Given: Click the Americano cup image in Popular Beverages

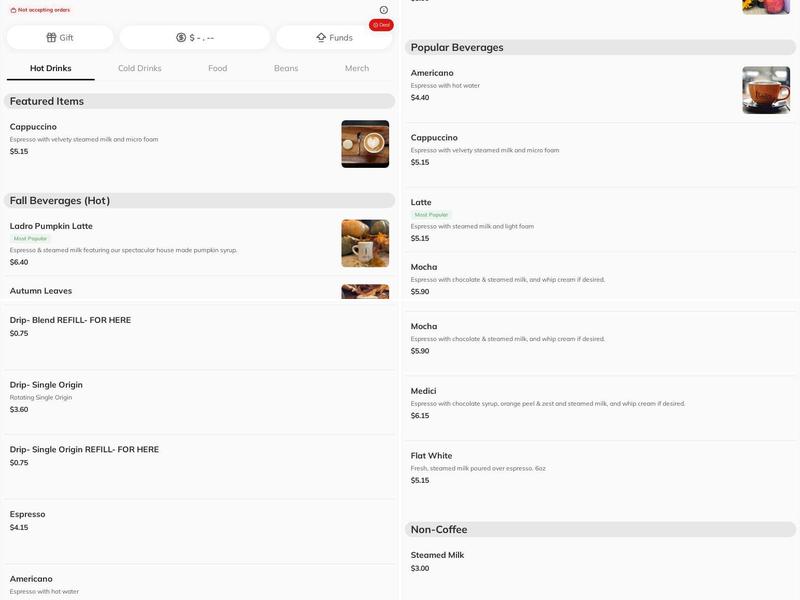Looking at the screenshot, I should [x=766, y=90].
